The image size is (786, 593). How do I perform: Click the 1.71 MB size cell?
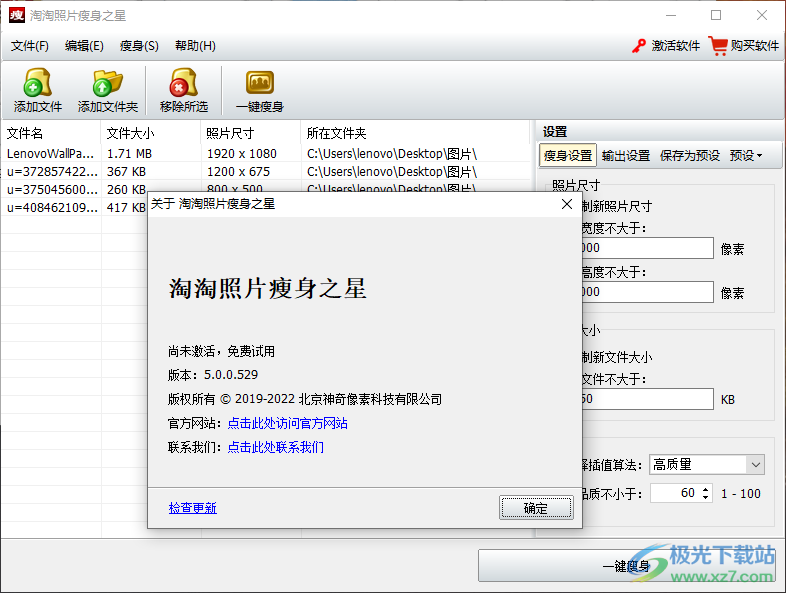[129, 153]
